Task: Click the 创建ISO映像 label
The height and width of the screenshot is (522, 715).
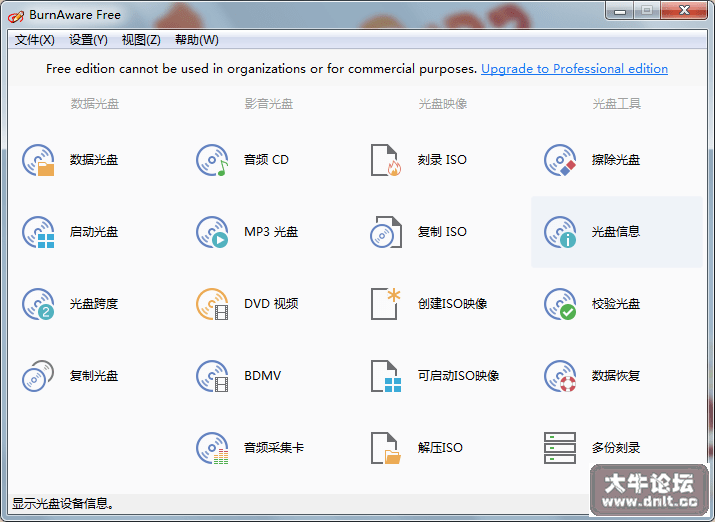Action: pyautogui.click(x=452, y=304)
